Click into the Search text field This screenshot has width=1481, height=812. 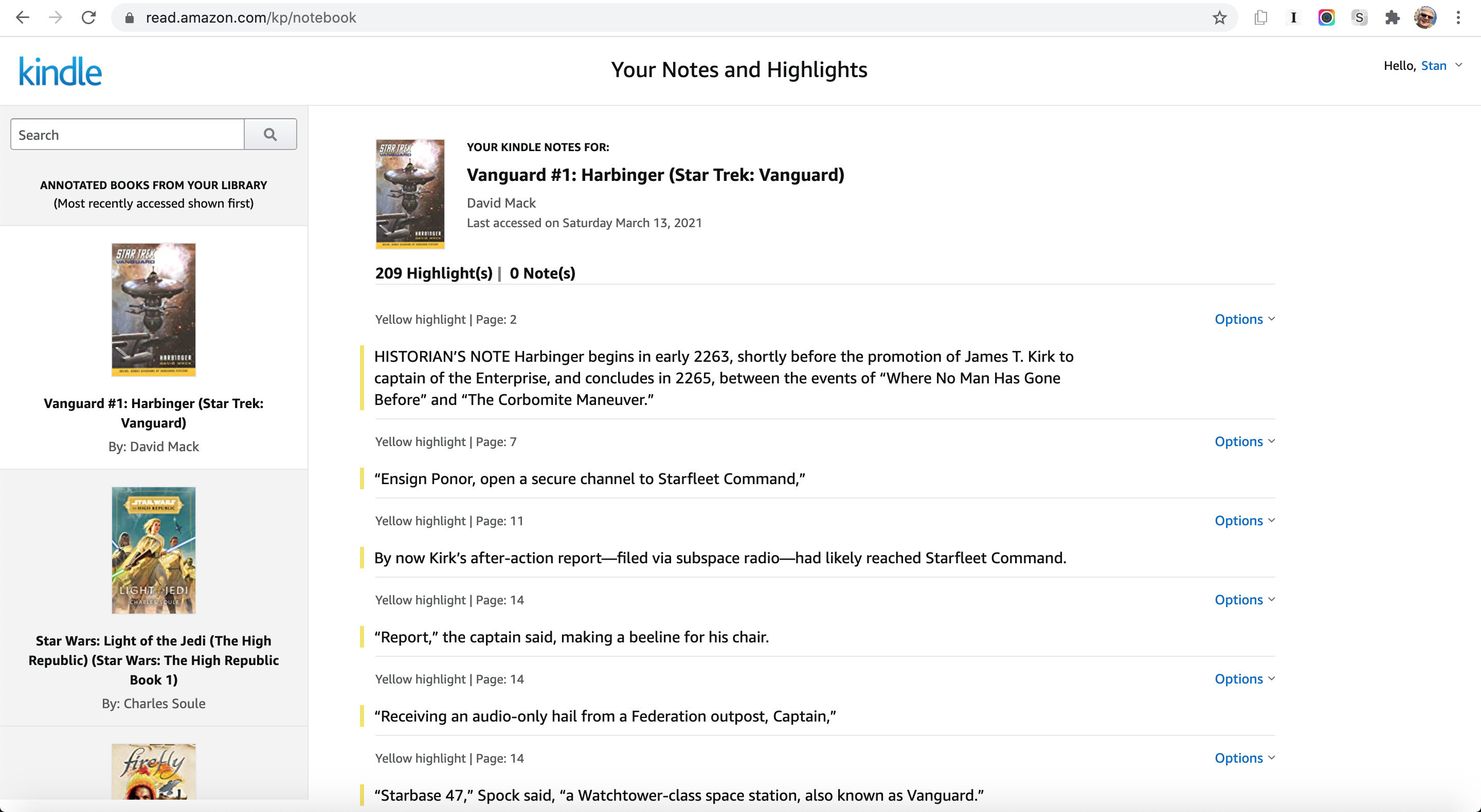pos(128,135)
